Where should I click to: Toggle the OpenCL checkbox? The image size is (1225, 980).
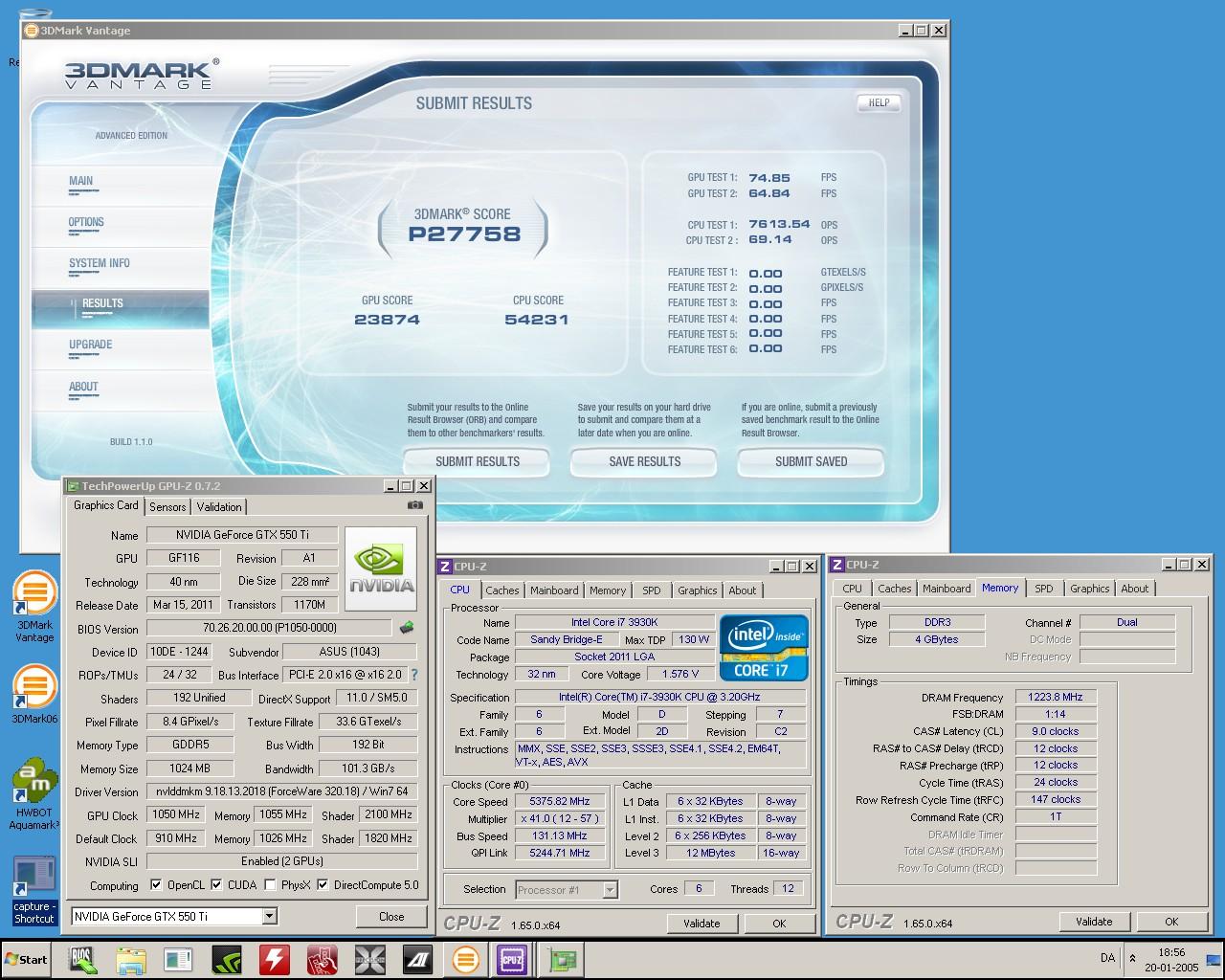coord(158,885)
